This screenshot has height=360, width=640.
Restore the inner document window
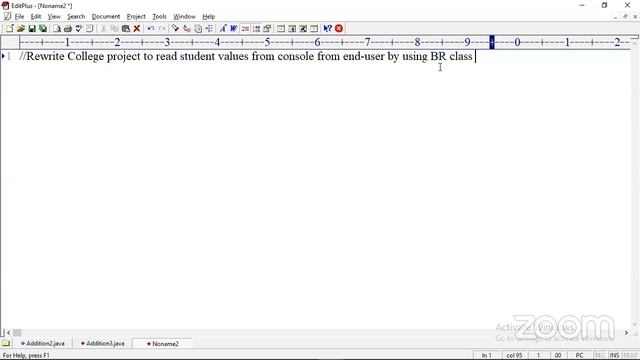[x=625, y=17]
